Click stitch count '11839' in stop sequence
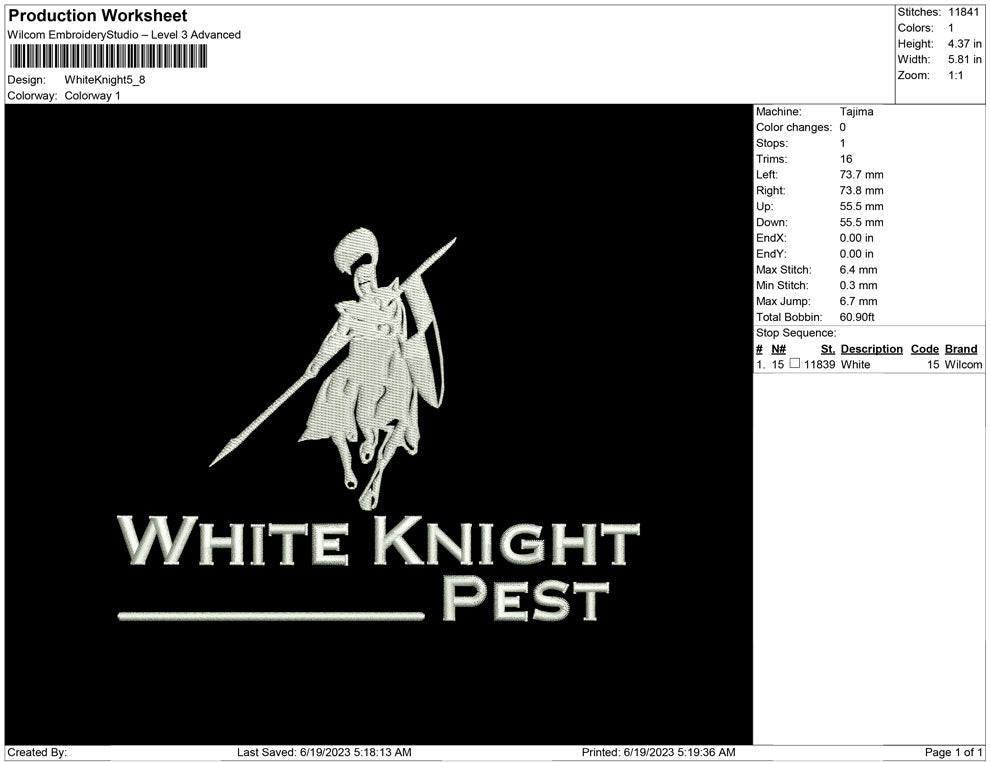Image resolution: width=990 pixels, height=762 pixels. click(x=820, y=364)
